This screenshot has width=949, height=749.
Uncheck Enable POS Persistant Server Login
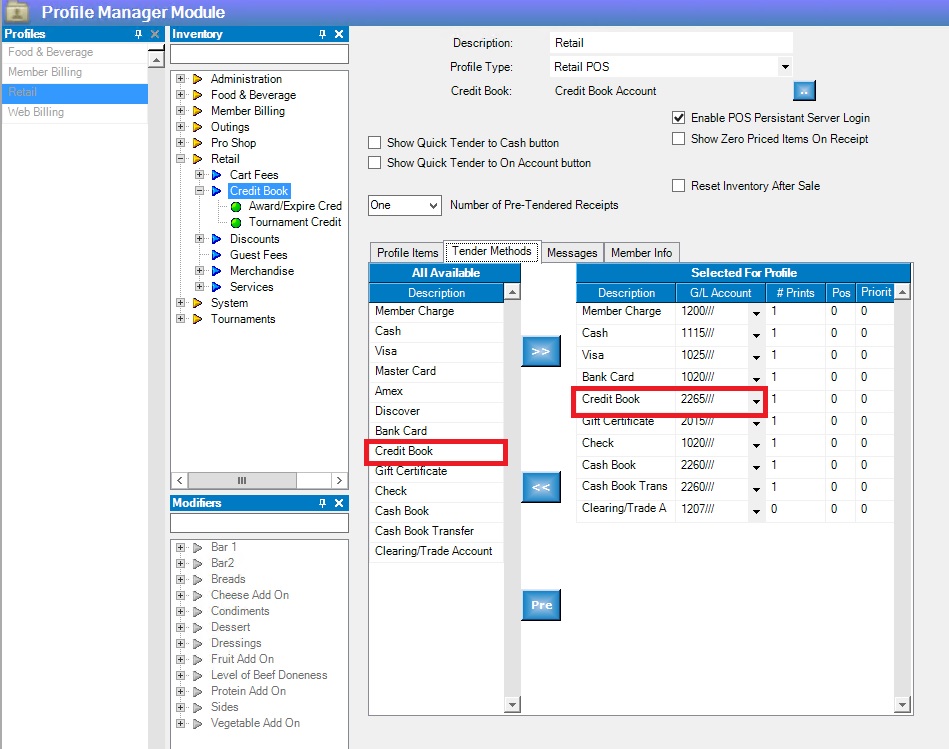click(679, 118)
